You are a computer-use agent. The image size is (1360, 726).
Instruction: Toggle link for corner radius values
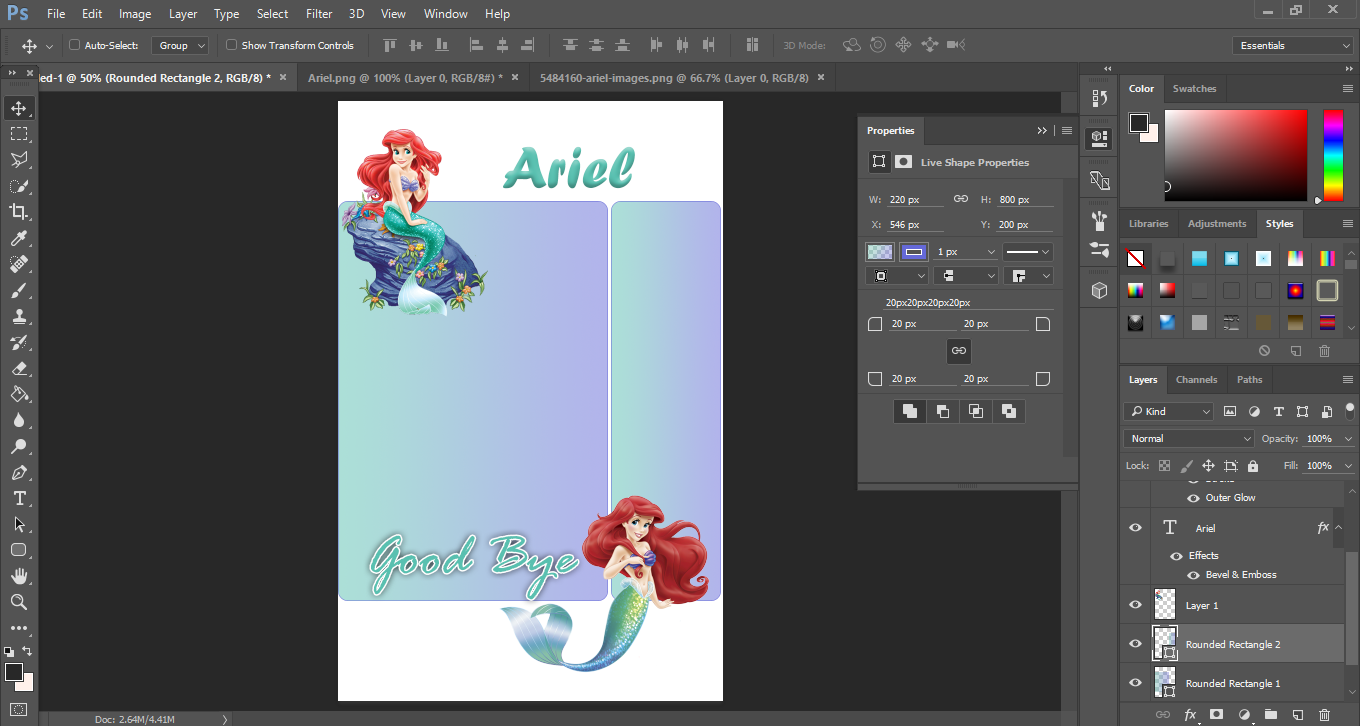pyautogui.click(x=959, y=351)
